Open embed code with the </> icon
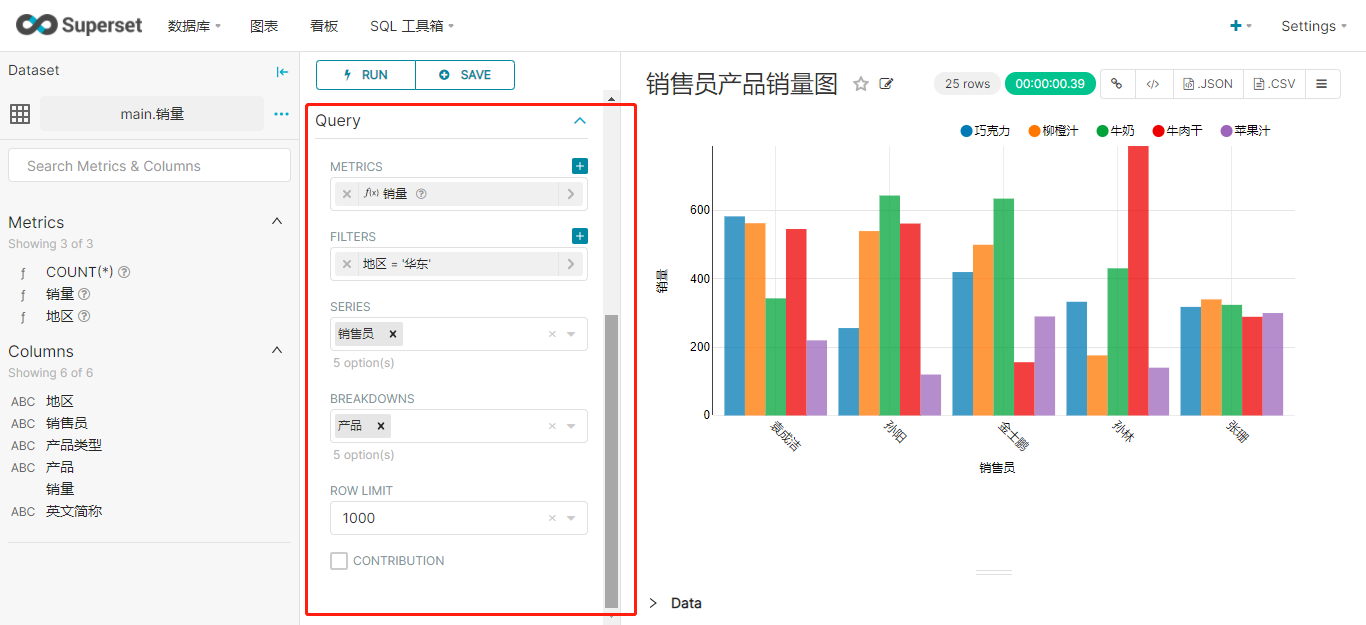The height and width of the screenshot is (625, 1366). [x=1153, y=83]
